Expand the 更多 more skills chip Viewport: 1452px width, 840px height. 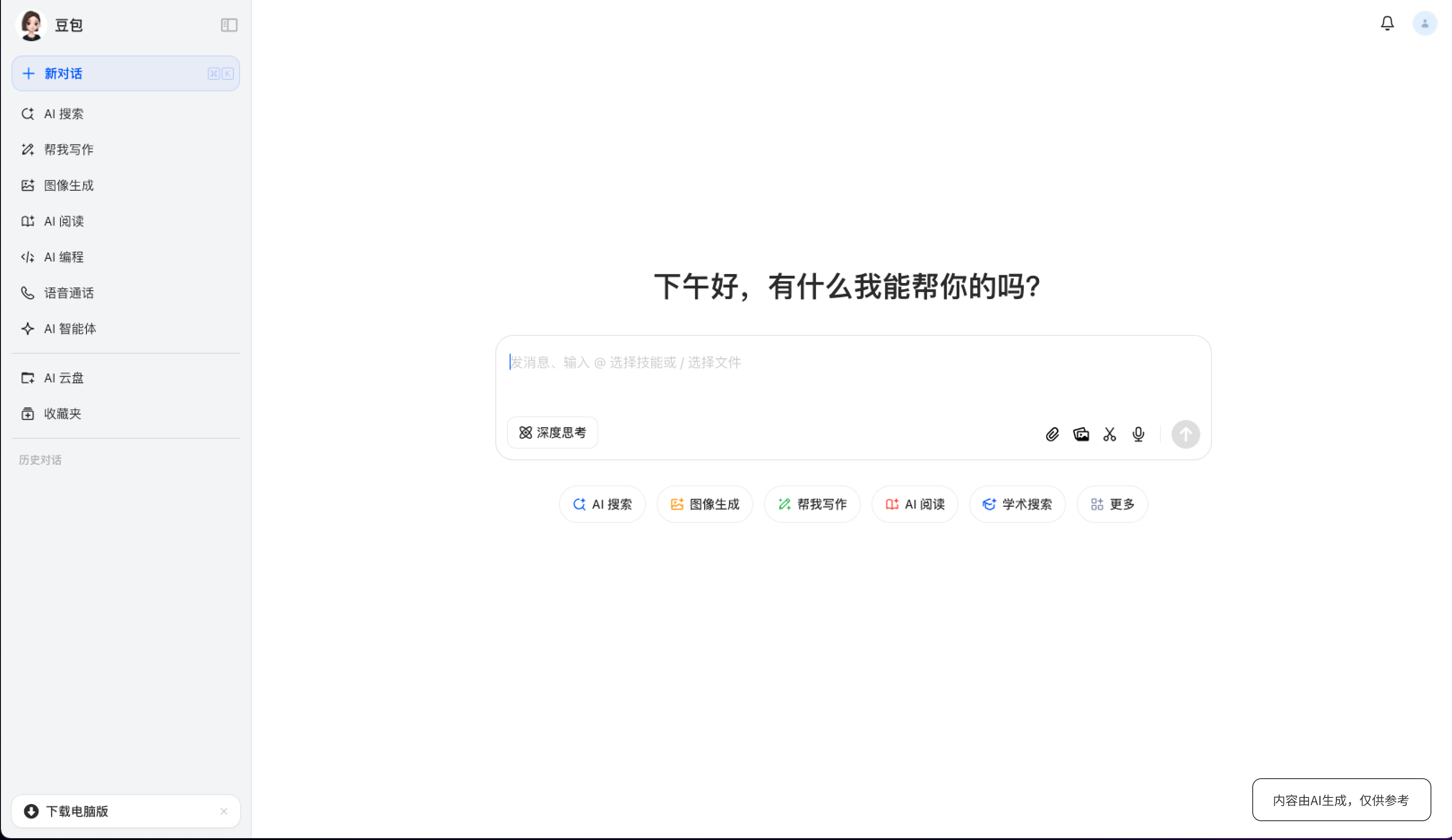(x=1112, y=504)
